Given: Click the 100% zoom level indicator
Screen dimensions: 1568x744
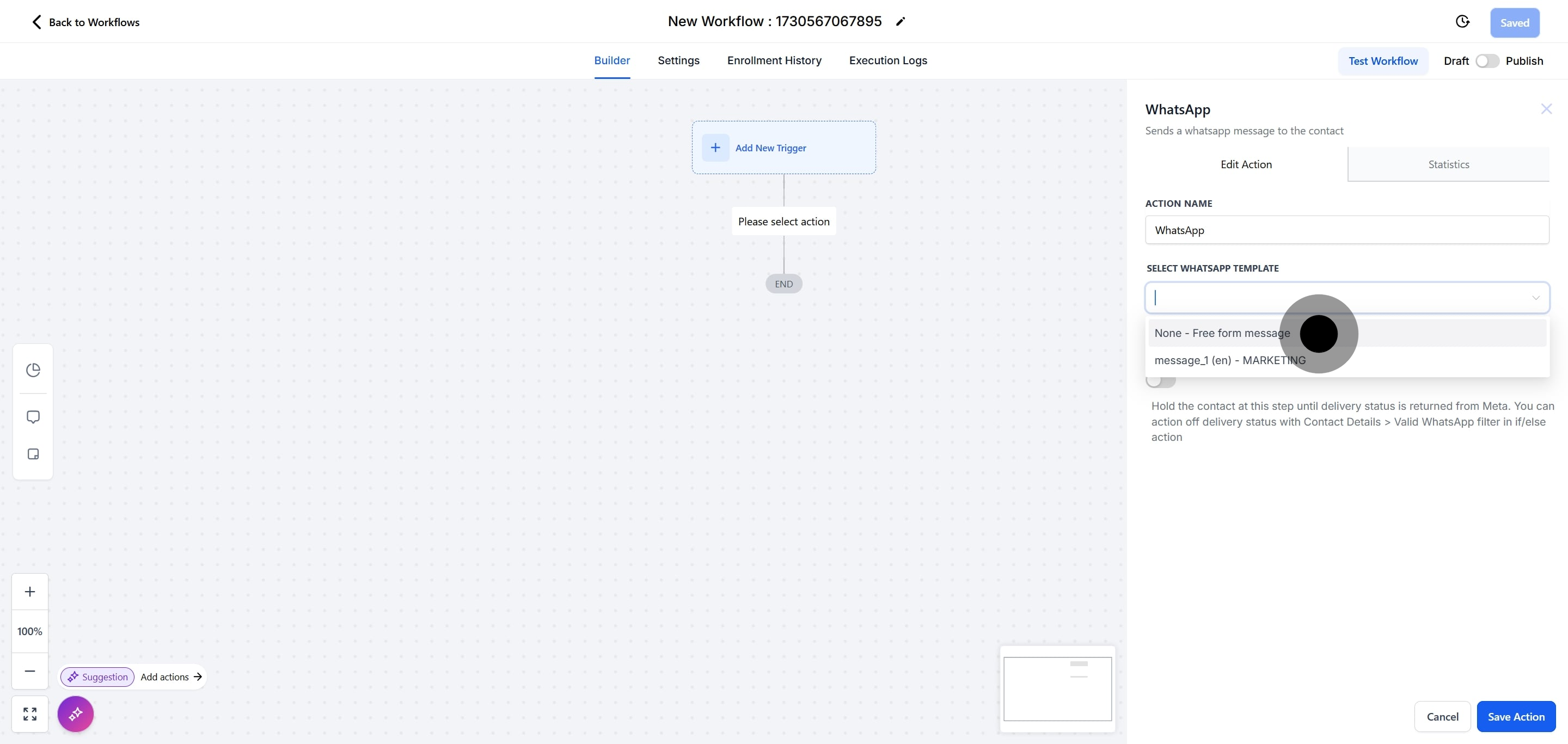Looking at the screenshot, I should [x=30, y=631].
